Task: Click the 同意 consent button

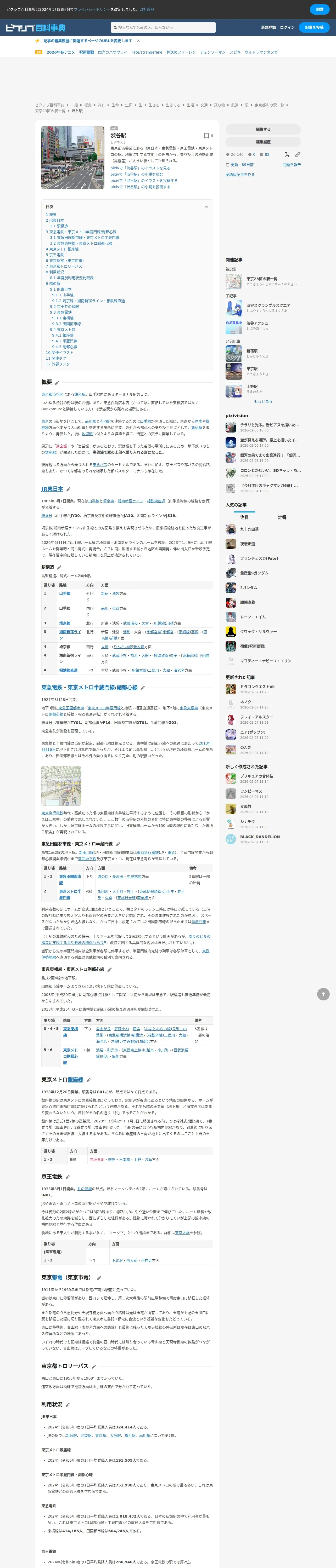Action: point(320,10)
